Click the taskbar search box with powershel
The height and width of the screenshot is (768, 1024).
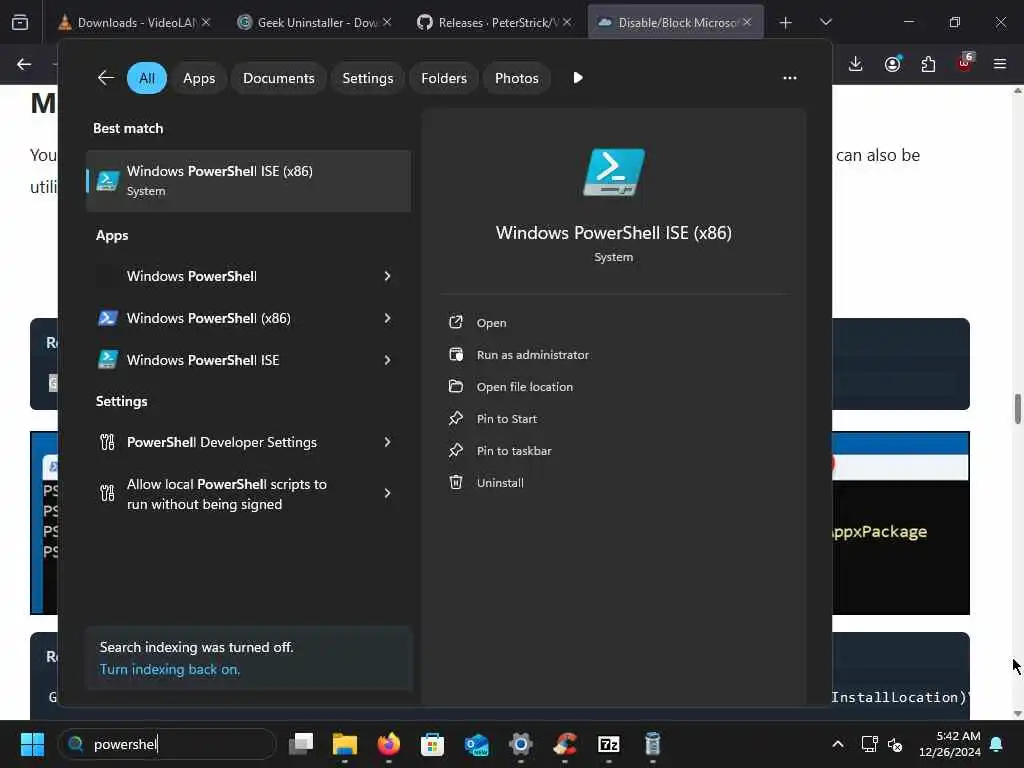(x=167, y=744)
